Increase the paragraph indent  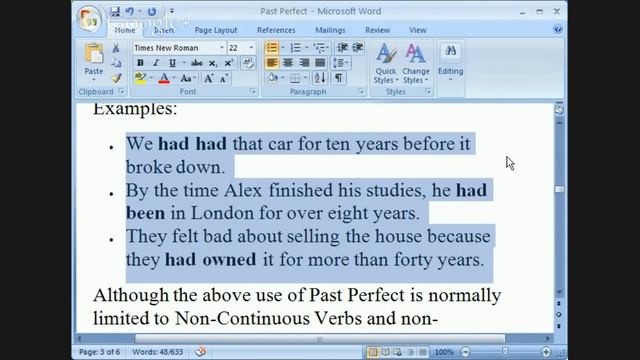[x=358, y=48]
